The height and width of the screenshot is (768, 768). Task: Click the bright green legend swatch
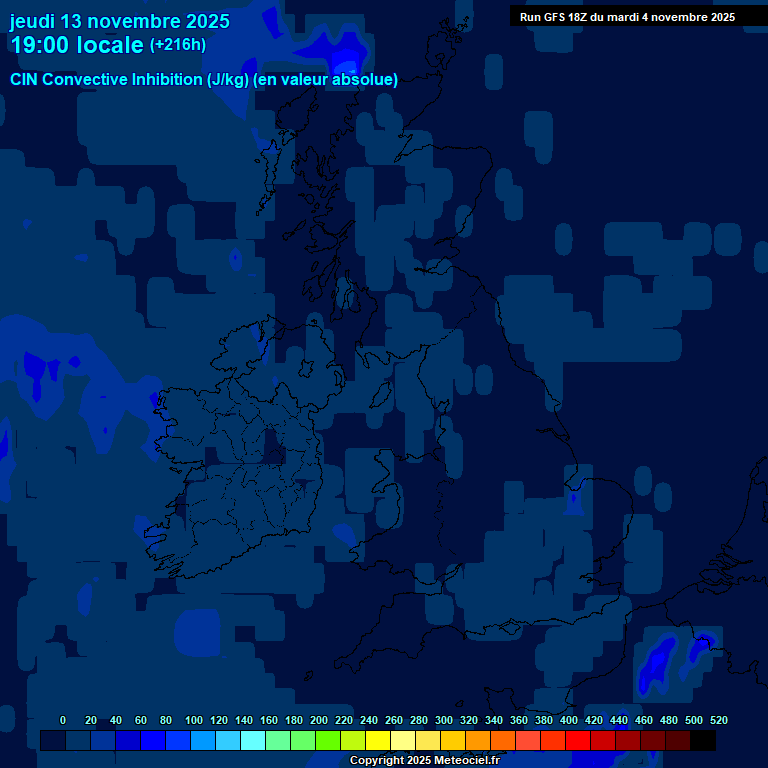click(328, 741)
